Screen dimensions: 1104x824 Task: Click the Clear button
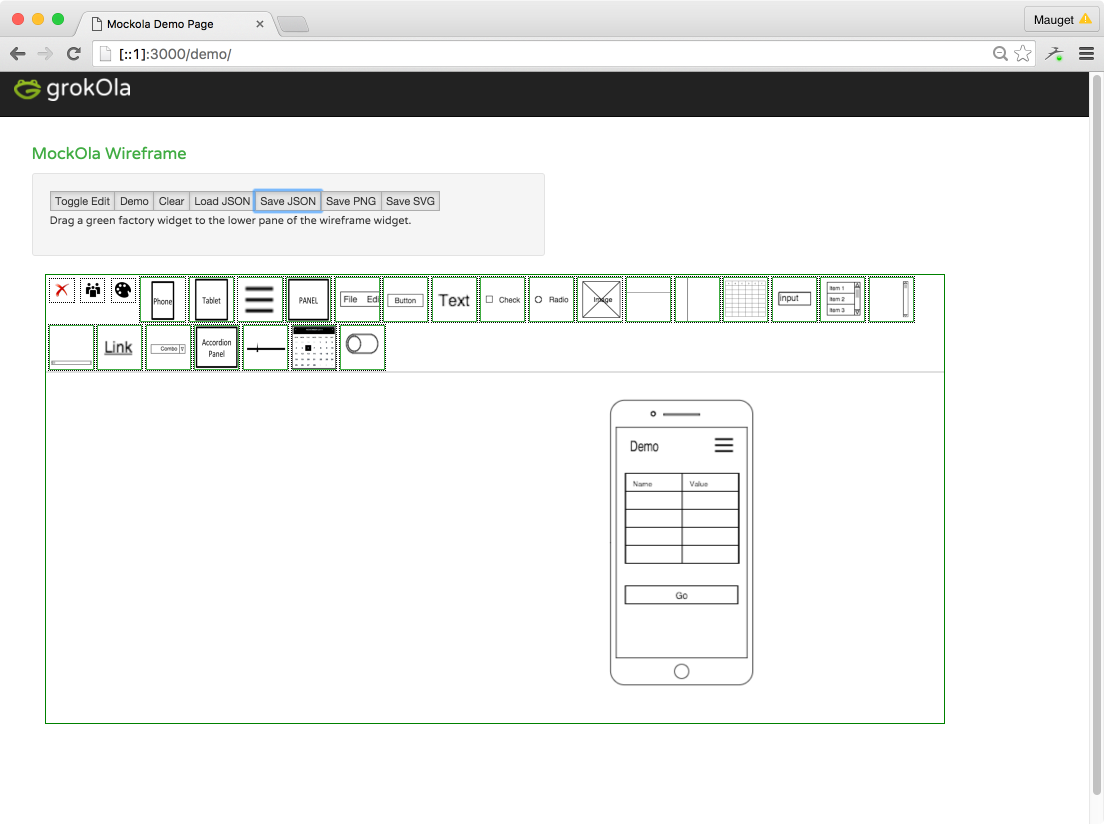click(171, 201)
